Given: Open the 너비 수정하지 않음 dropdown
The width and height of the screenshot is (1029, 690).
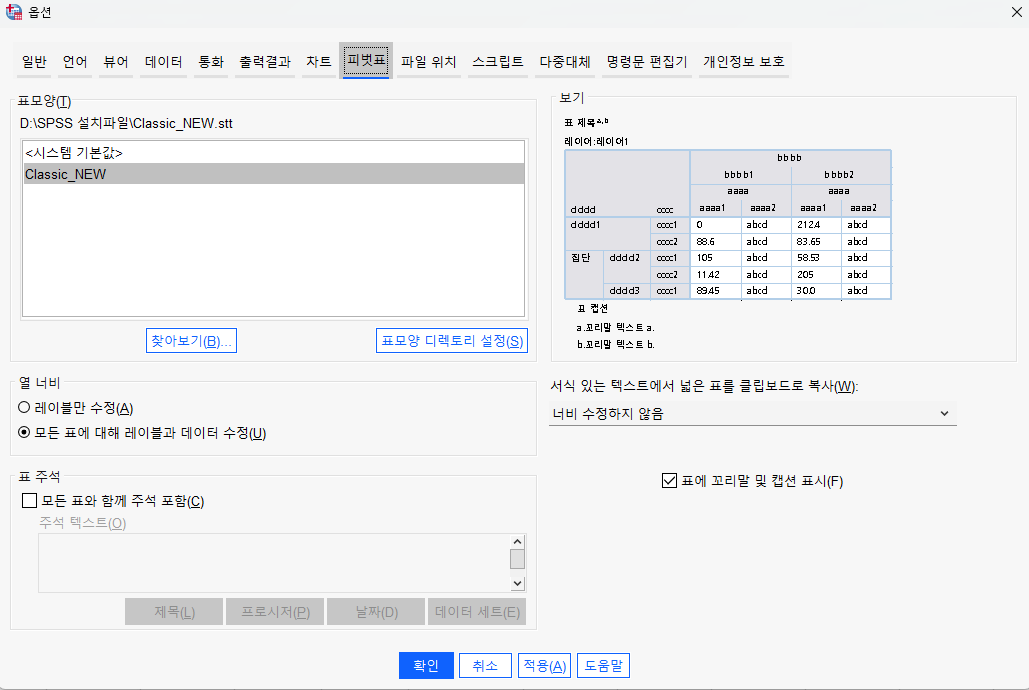Looking at the screenshot, I should tap(753, 414).
